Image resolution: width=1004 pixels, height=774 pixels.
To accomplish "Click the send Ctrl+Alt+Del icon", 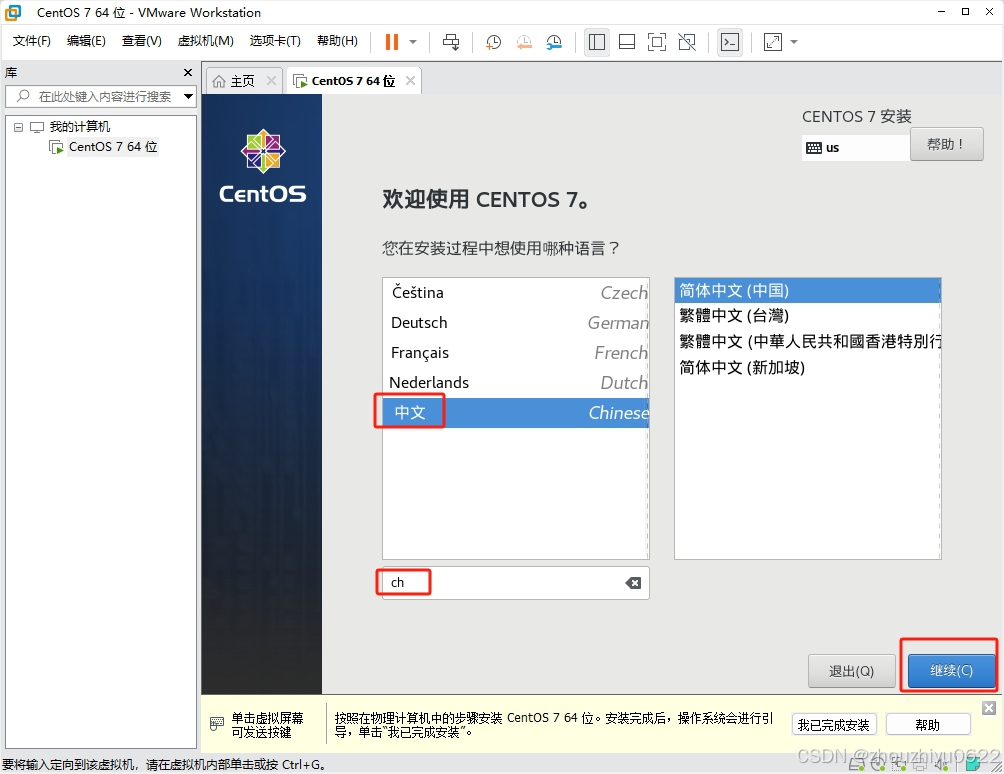I will (x=451, y=42).
